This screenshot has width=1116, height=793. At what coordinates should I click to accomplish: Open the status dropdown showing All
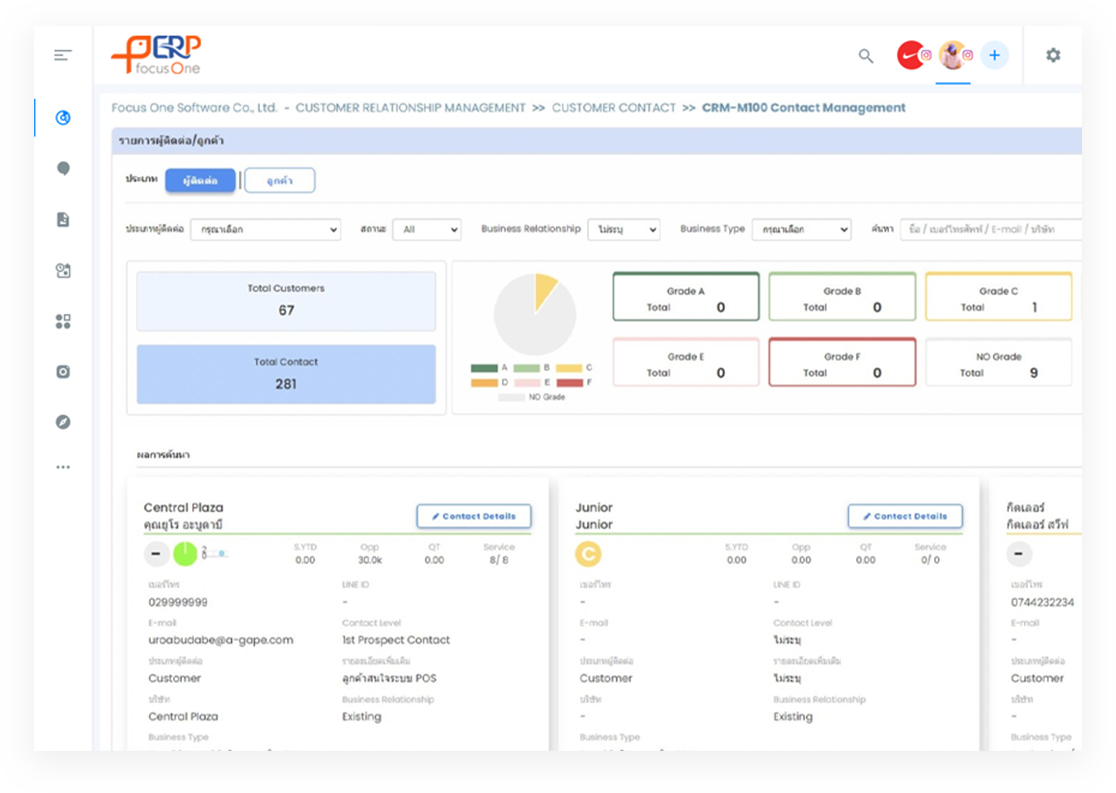coord(427,229)
